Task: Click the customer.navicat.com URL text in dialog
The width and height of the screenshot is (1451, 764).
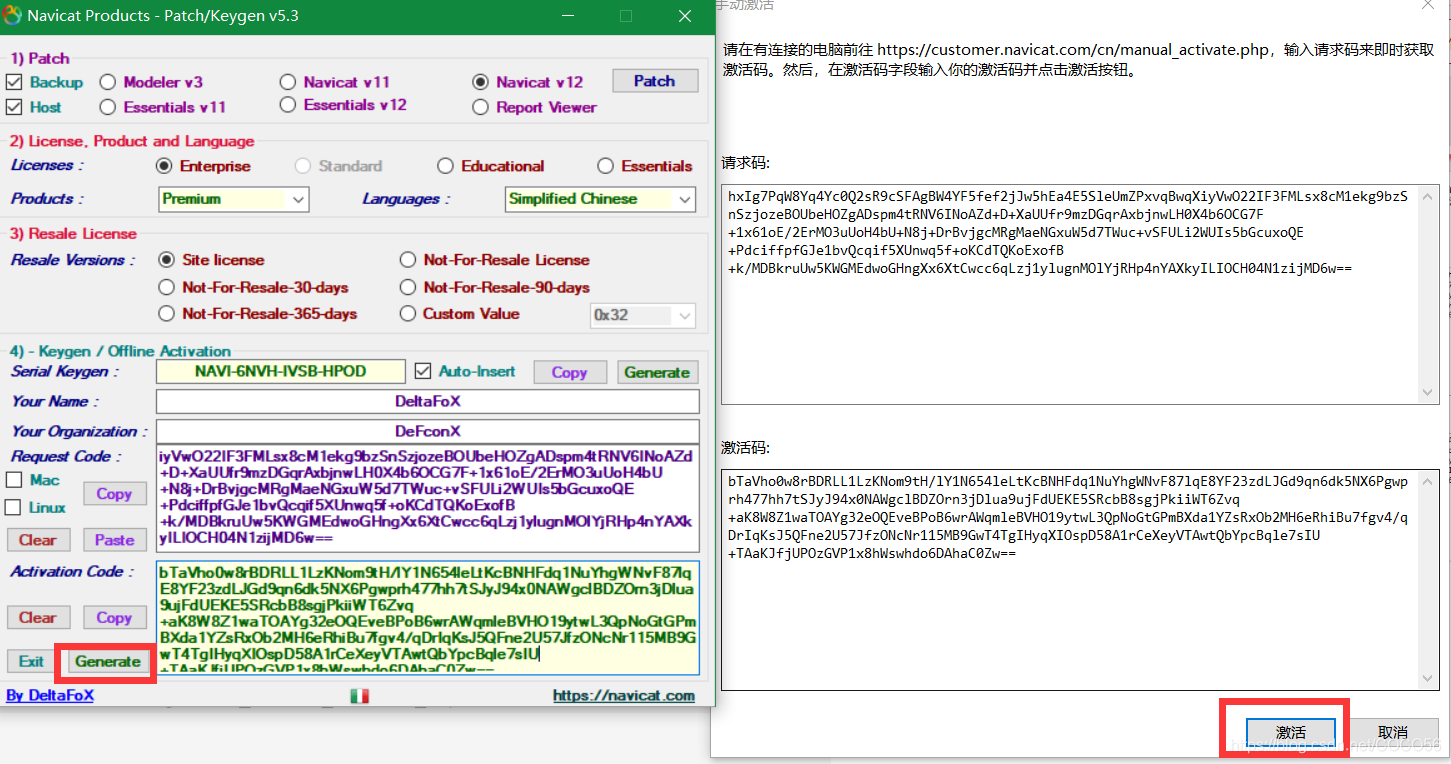Action: 1074,49
